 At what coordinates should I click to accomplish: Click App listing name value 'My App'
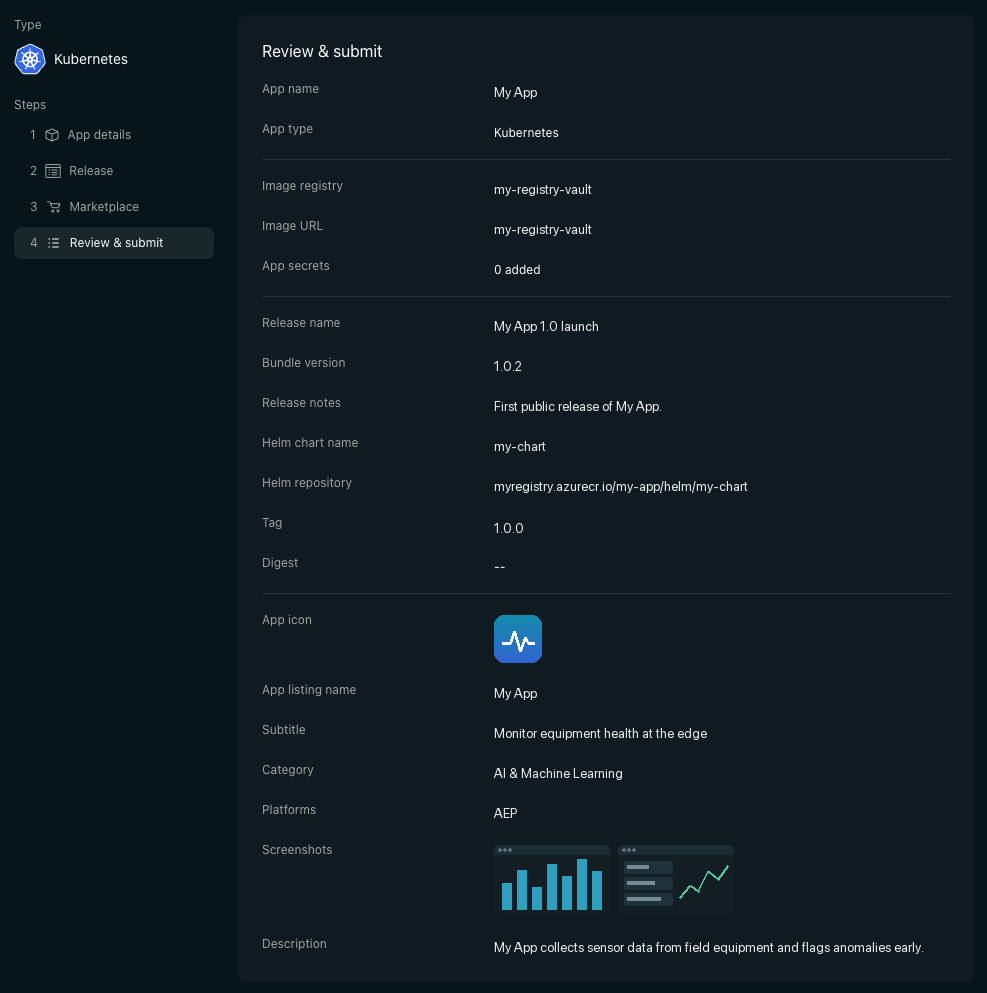click(515, 693)
